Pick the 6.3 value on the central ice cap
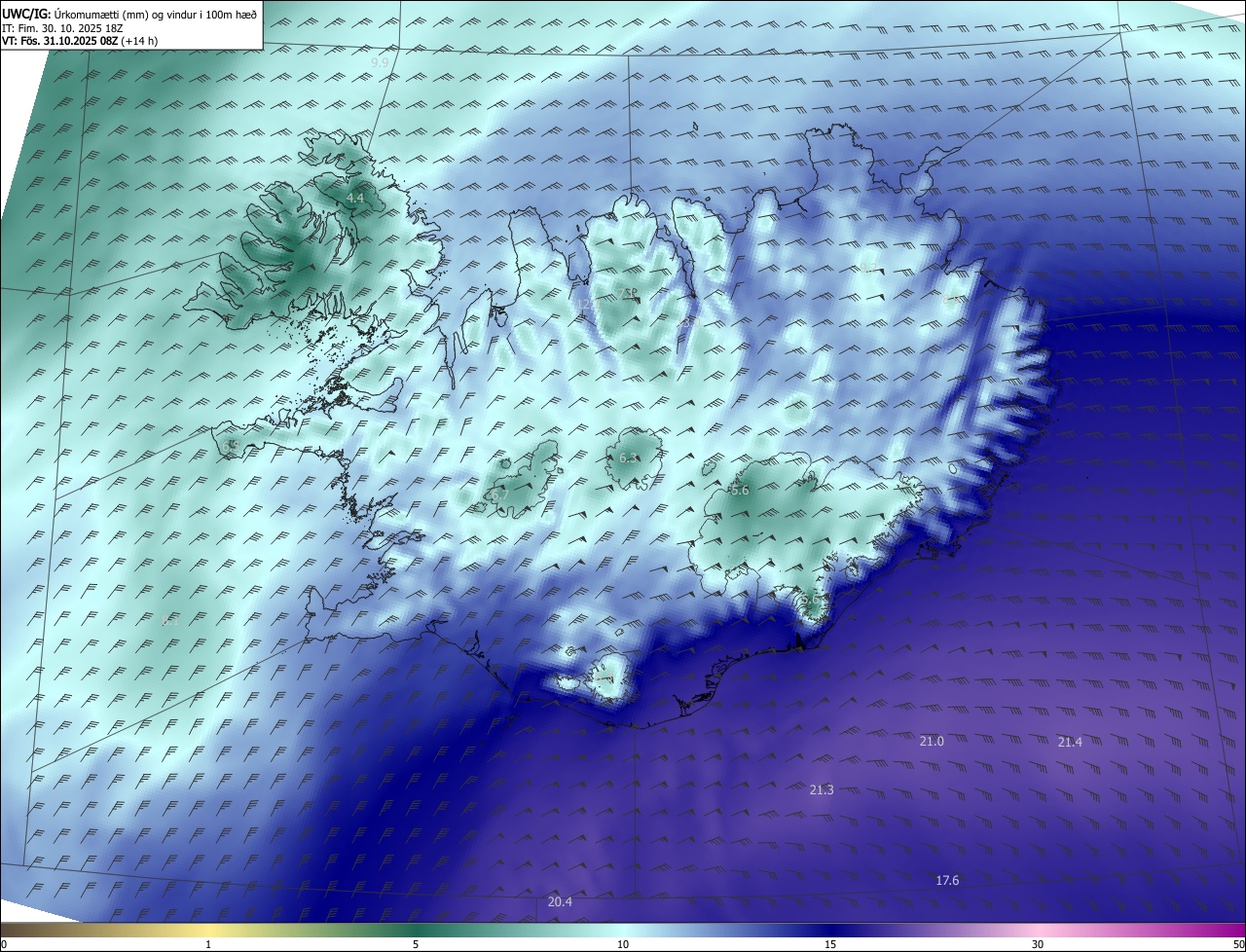 [x=629, y=458]
